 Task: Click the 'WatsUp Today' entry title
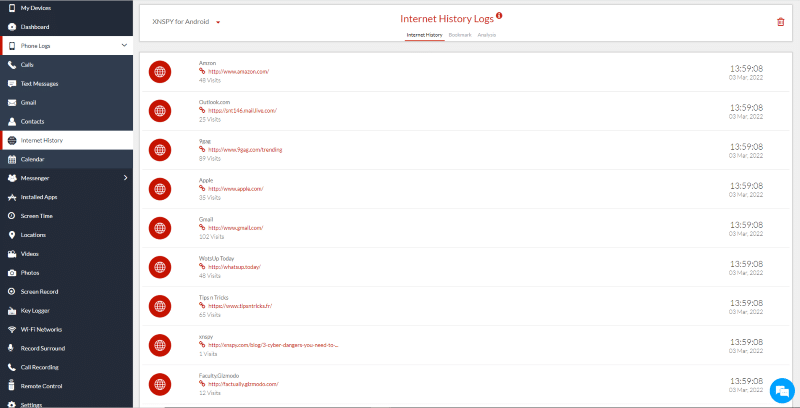[216, 258]
